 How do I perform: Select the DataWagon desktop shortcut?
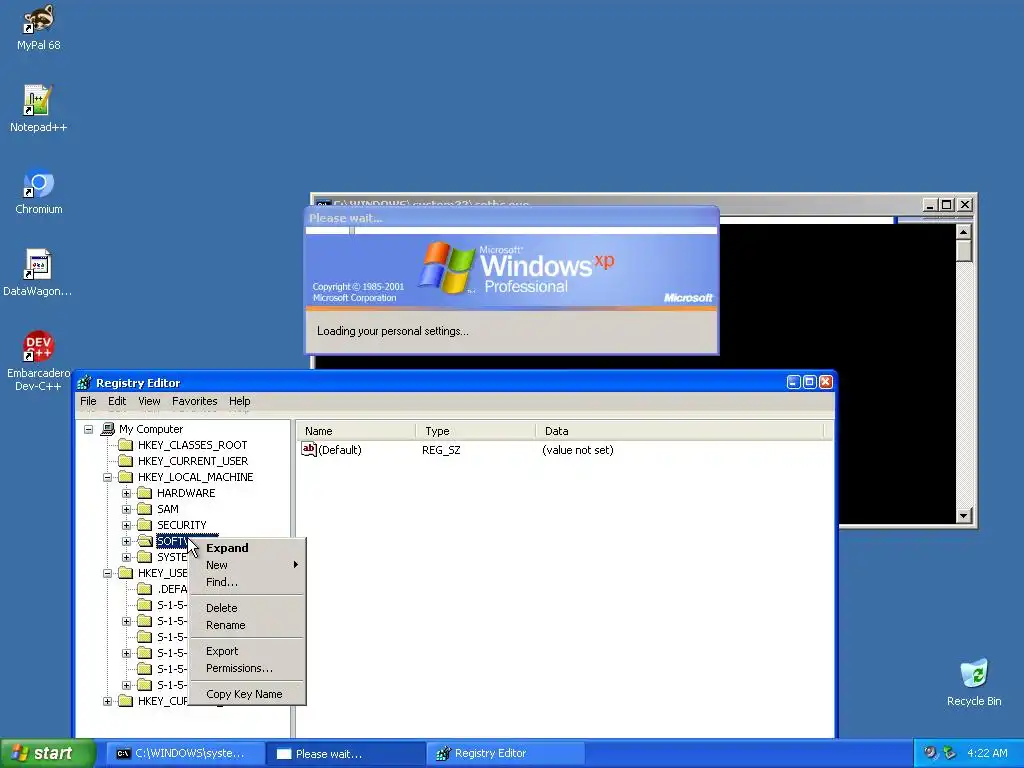[x=38, y=273]
